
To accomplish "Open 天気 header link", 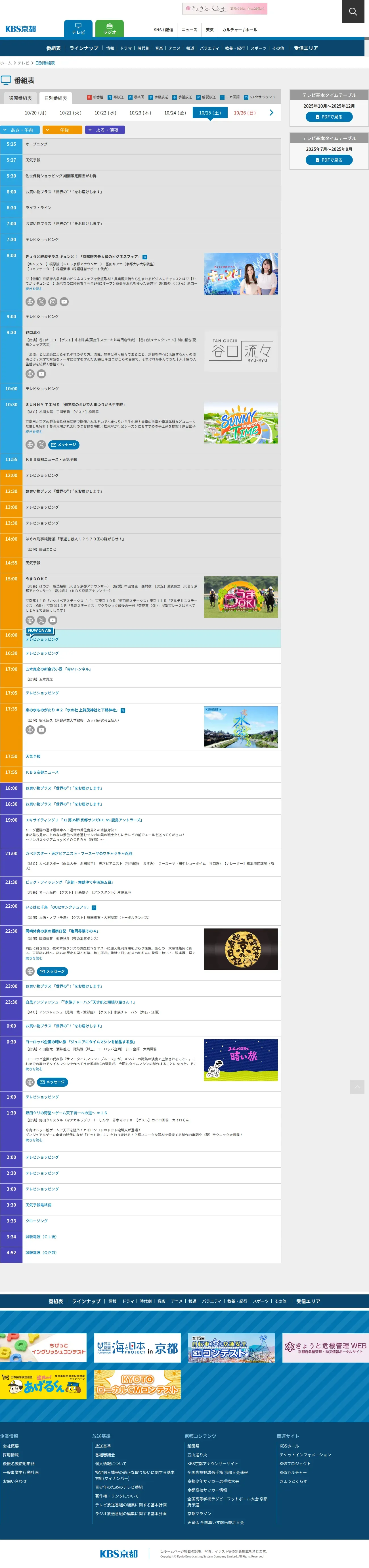I will tap(210, 30).
